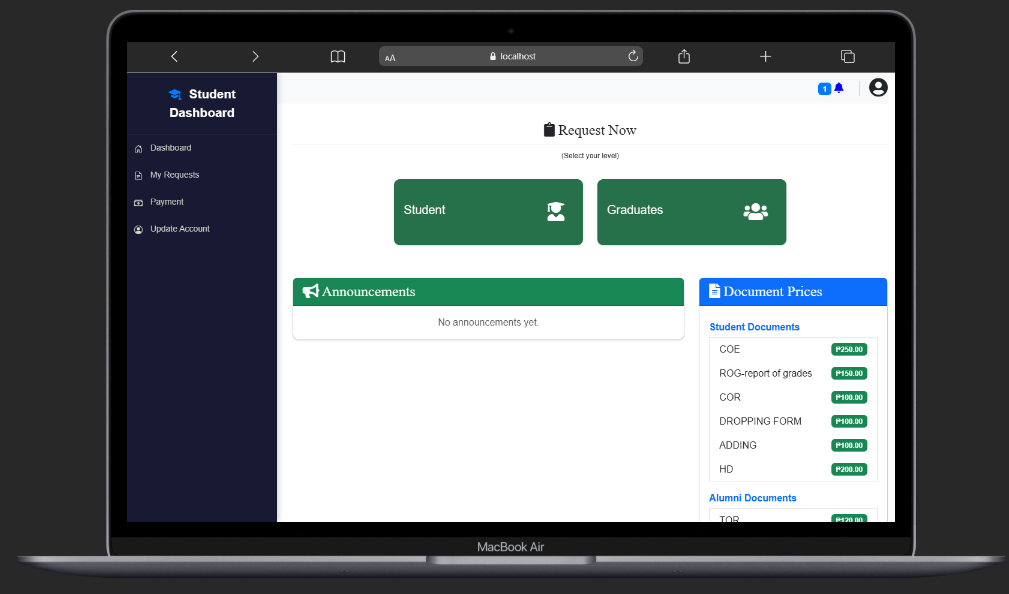This screenshot has height=594, width=1009.
Task: Click the localhost address bar
Action: pyautogui.click(x=512, y=57)
